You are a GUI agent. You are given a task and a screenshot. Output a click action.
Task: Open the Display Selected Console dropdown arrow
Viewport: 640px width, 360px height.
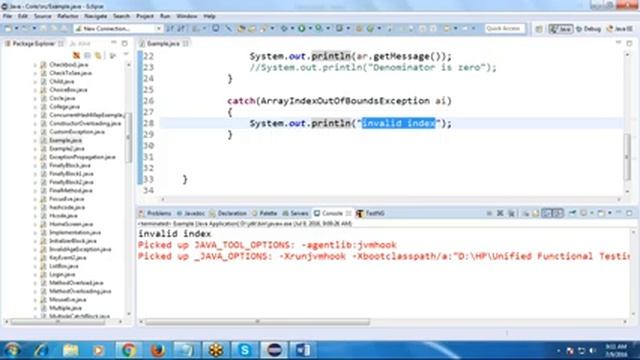coord(593,213)
